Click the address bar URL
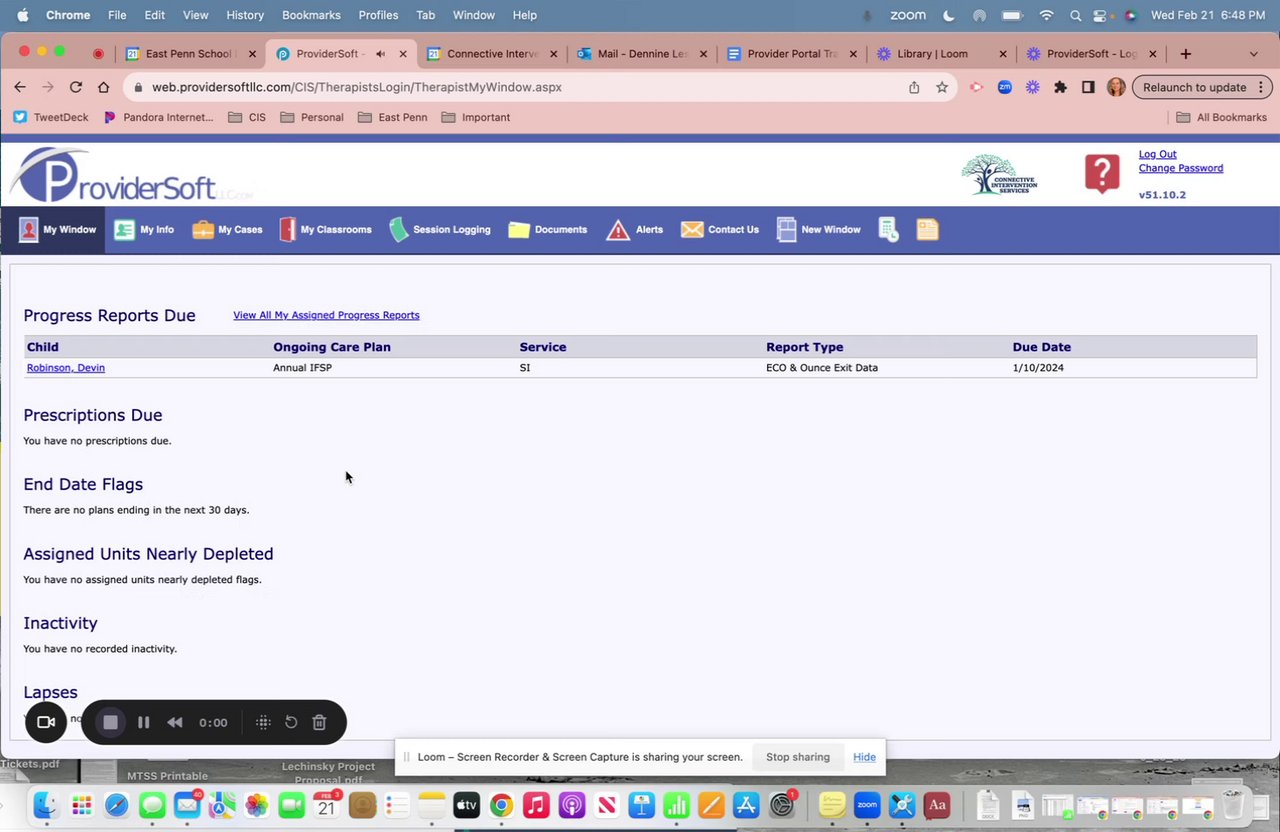 point(357,88)
